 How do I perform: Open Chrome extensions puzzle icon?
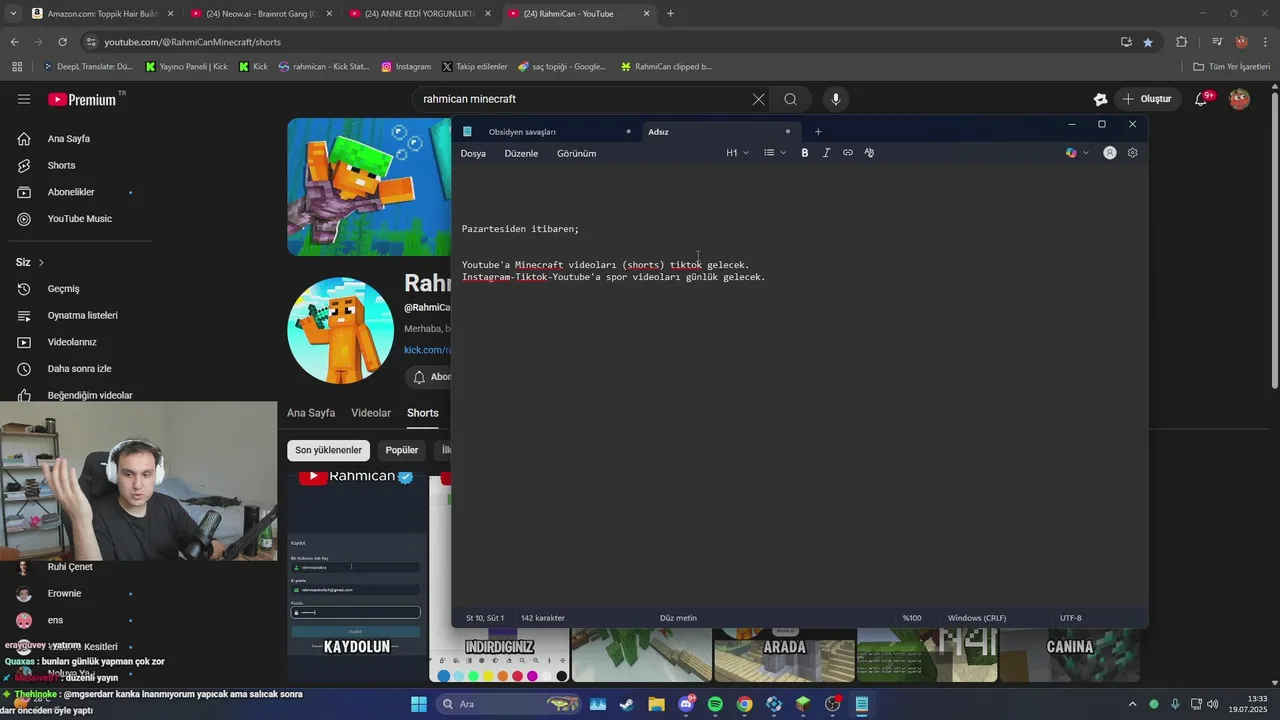1181,42
